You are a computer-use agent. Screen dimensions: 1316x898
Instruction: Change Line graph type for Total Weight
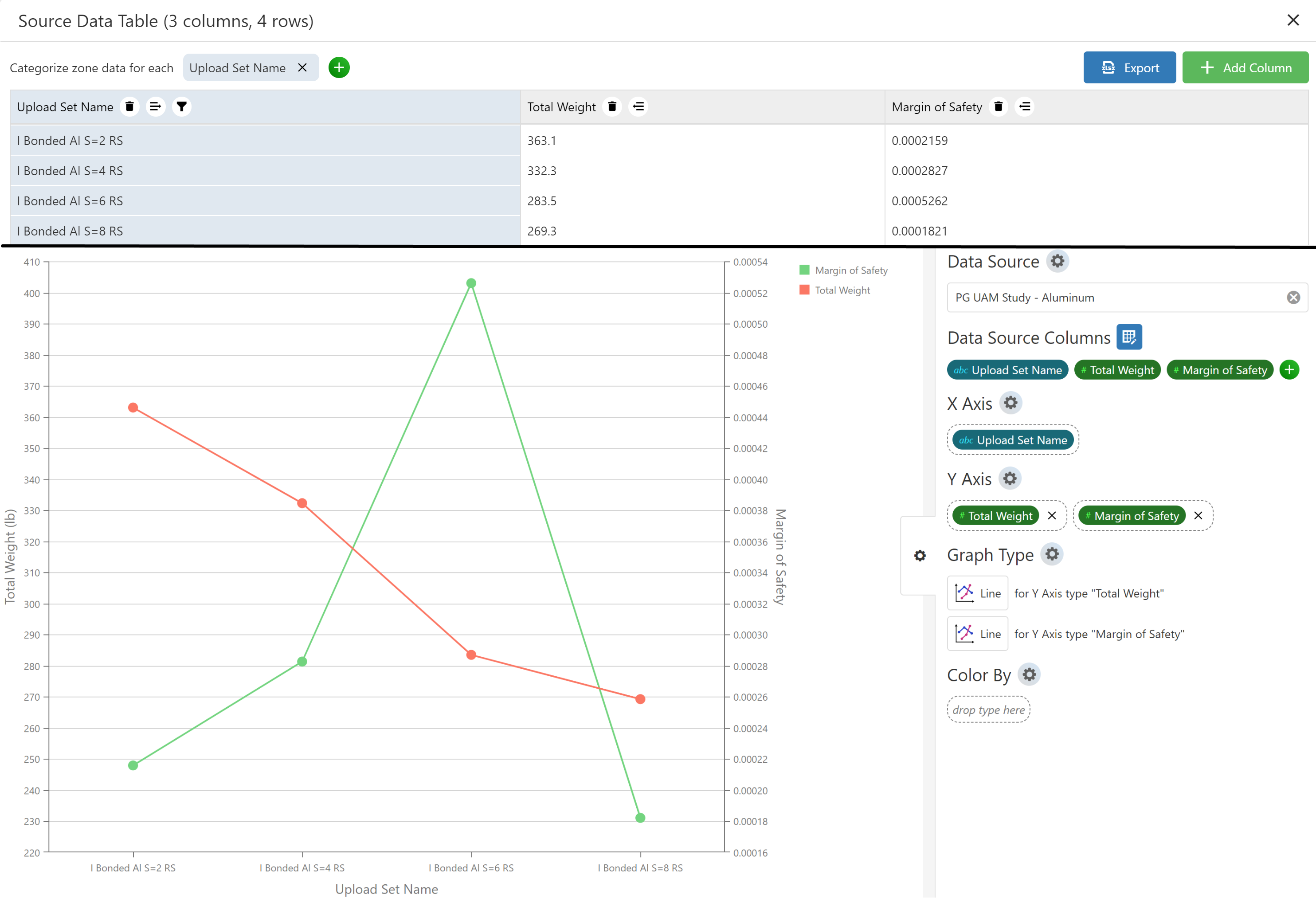click(x=978, y=593)
